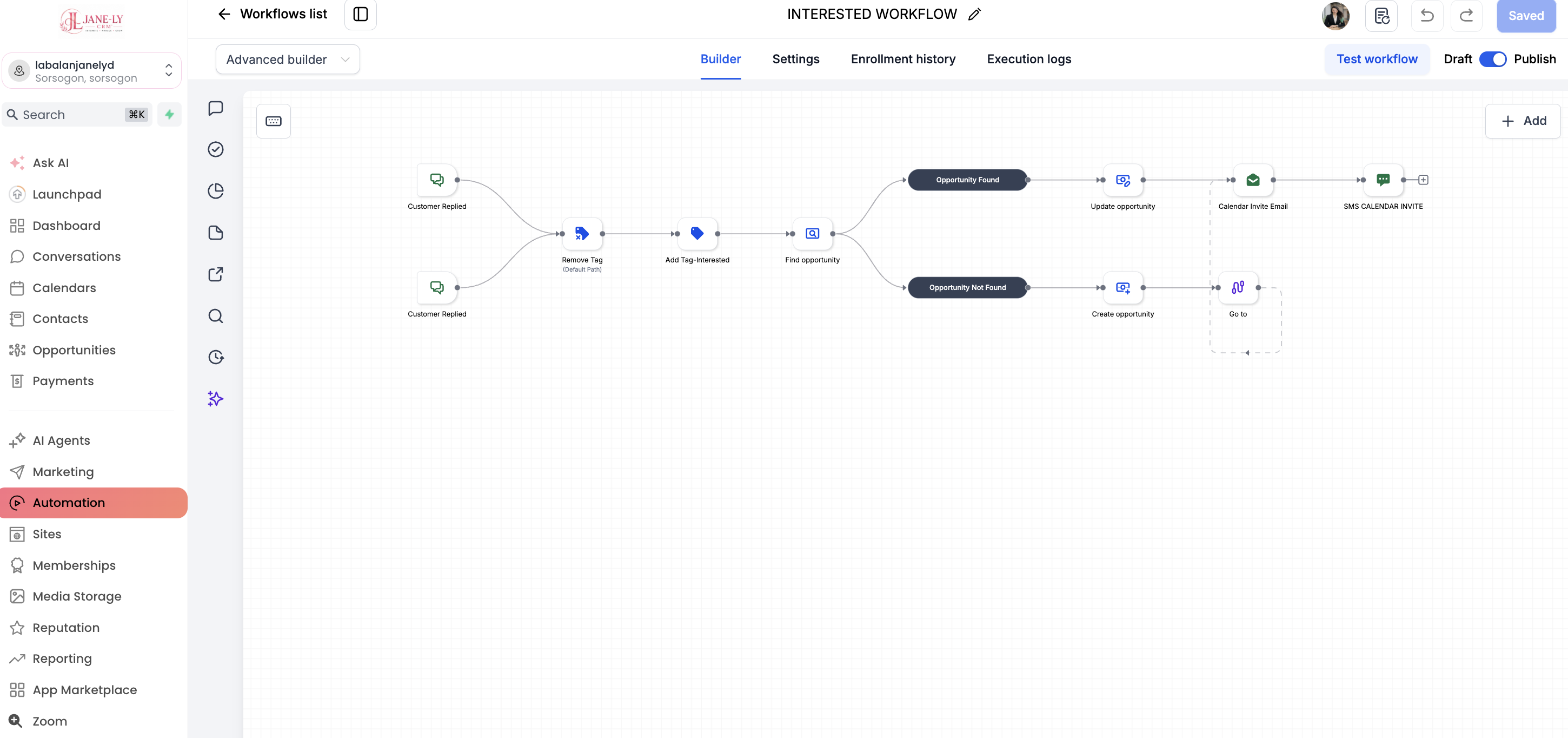Open the Remove Tag action node
Screen dimensions: 1568x738
pyautogui.click(x=582, y=234)
